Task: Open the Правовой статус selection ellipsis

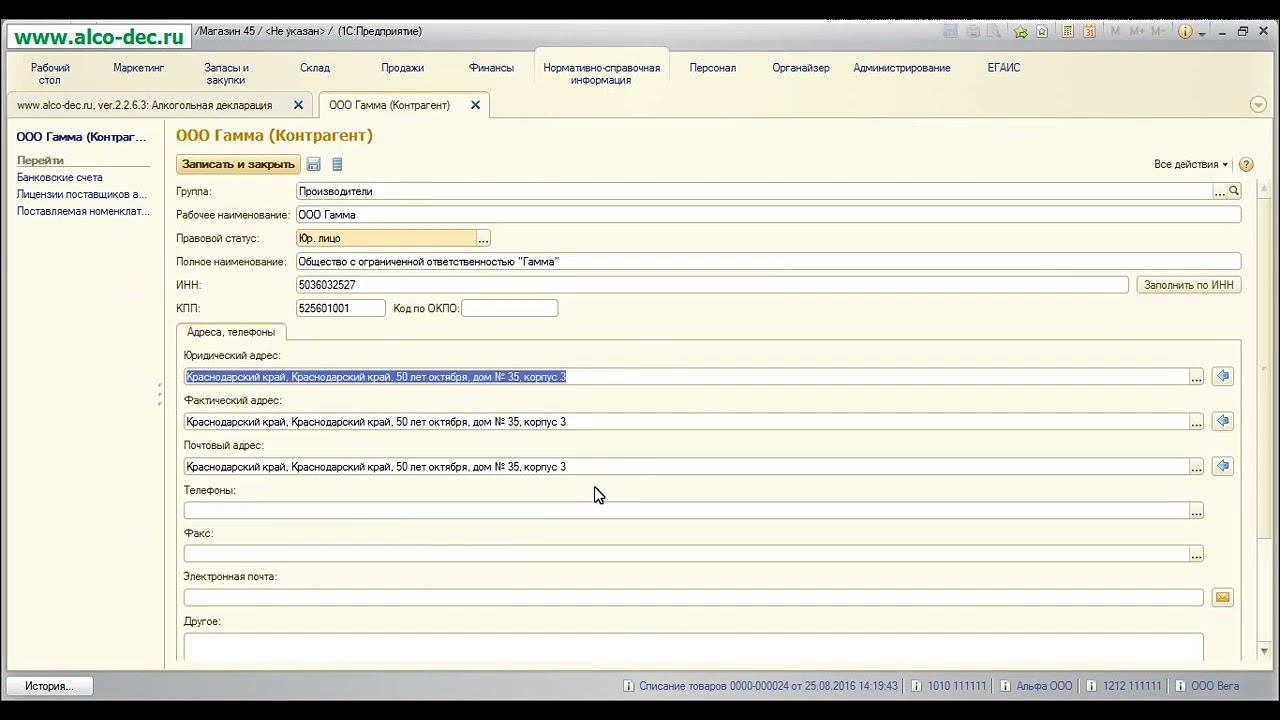Action: coord(483,238)
